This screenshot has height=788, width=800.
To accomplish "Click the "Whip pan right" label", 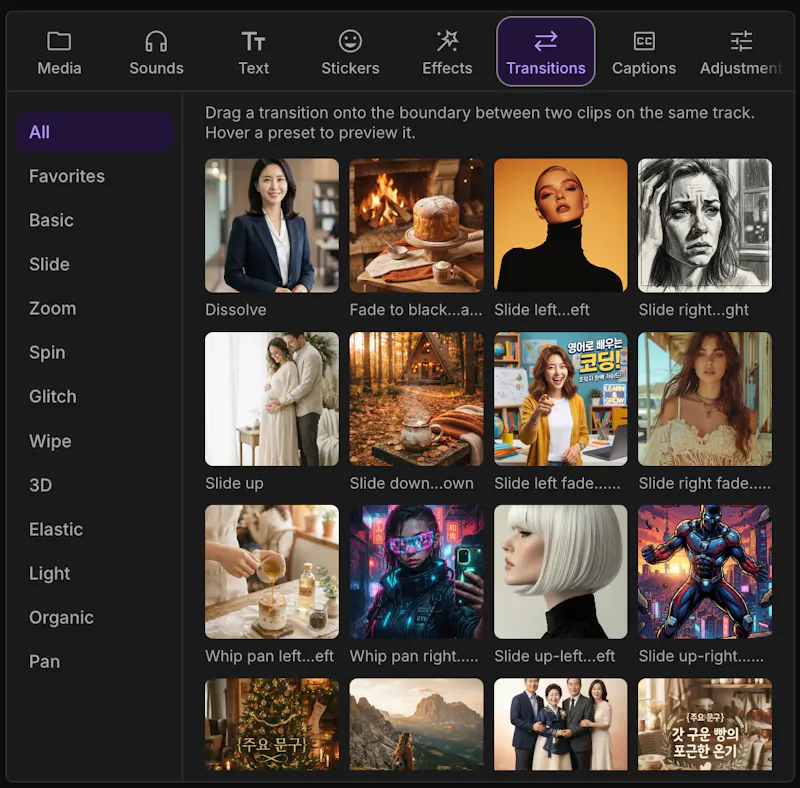I will (x=414, y=656).
